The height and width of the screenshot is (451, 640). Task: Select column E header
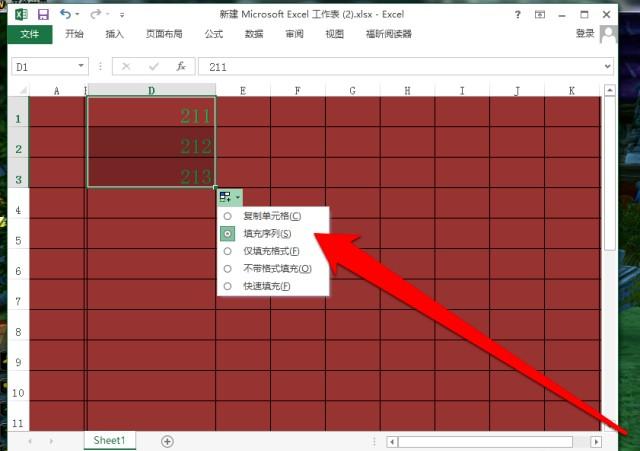pyautogui.click(x=243, y=90)
